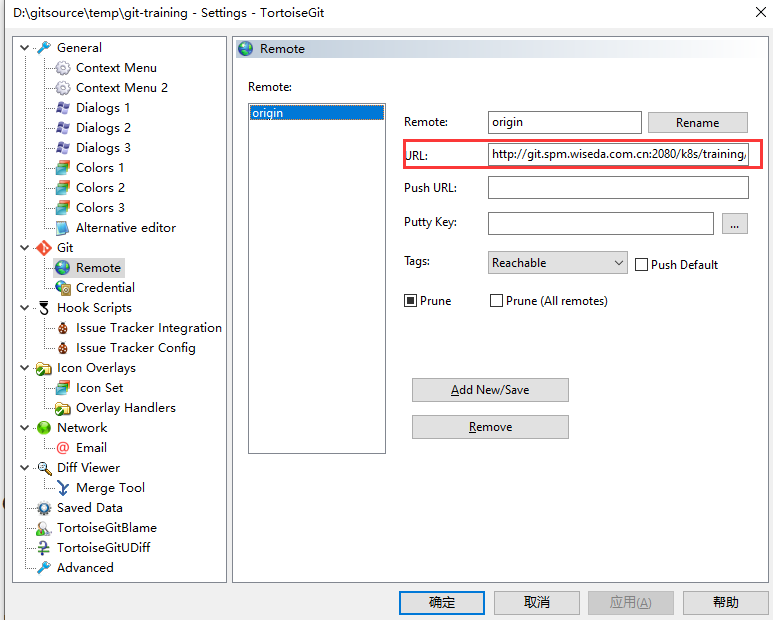This screenshot has width=773, height=620.
Task: Click the Hook Scripts hook icon
Action: [44, 308]
